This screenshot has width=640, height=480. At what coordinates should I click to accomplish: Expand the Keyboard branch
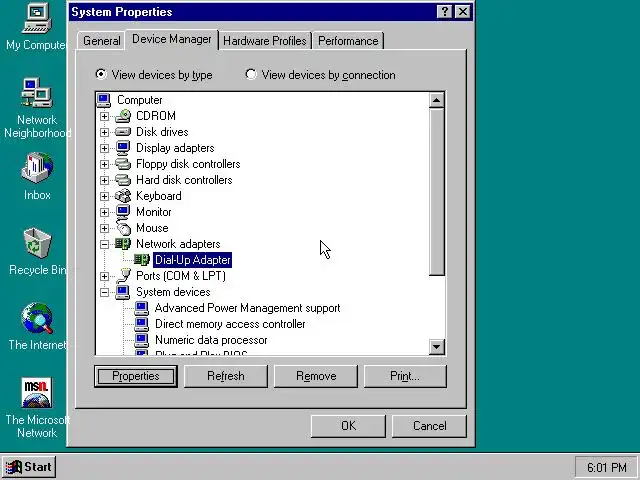[104, 196]
